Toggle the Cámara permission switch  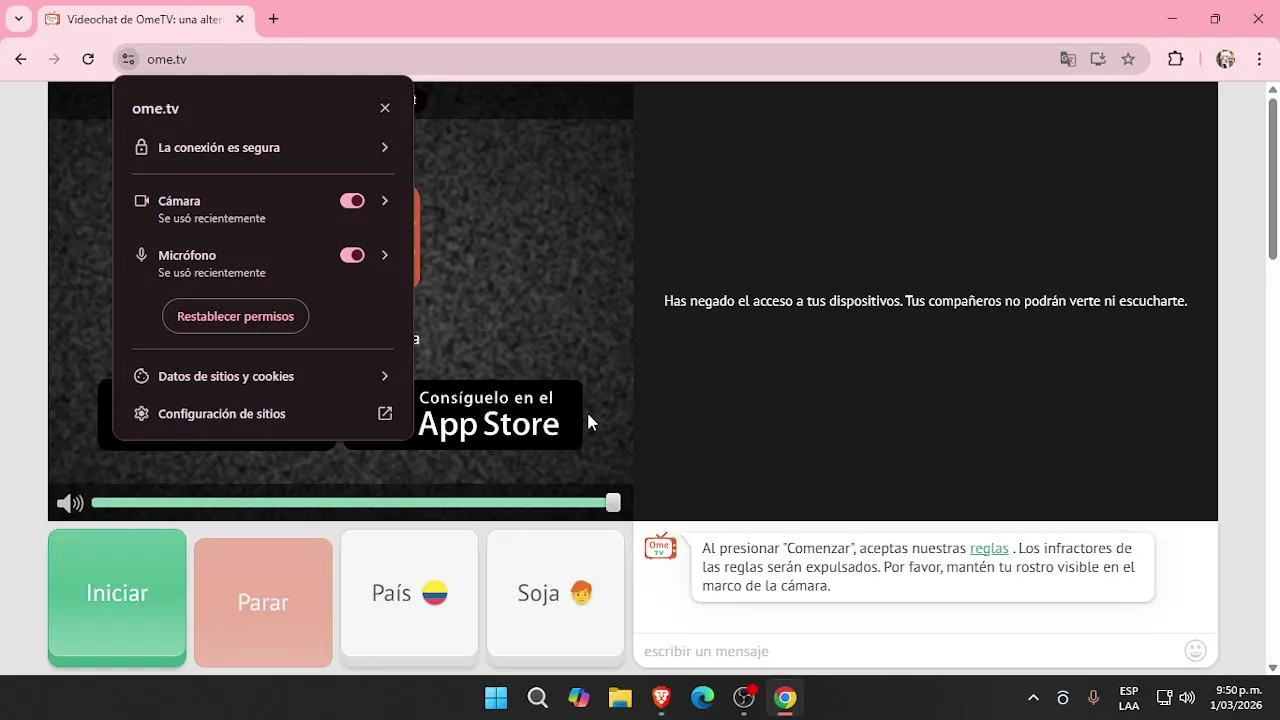click(352, 201)
